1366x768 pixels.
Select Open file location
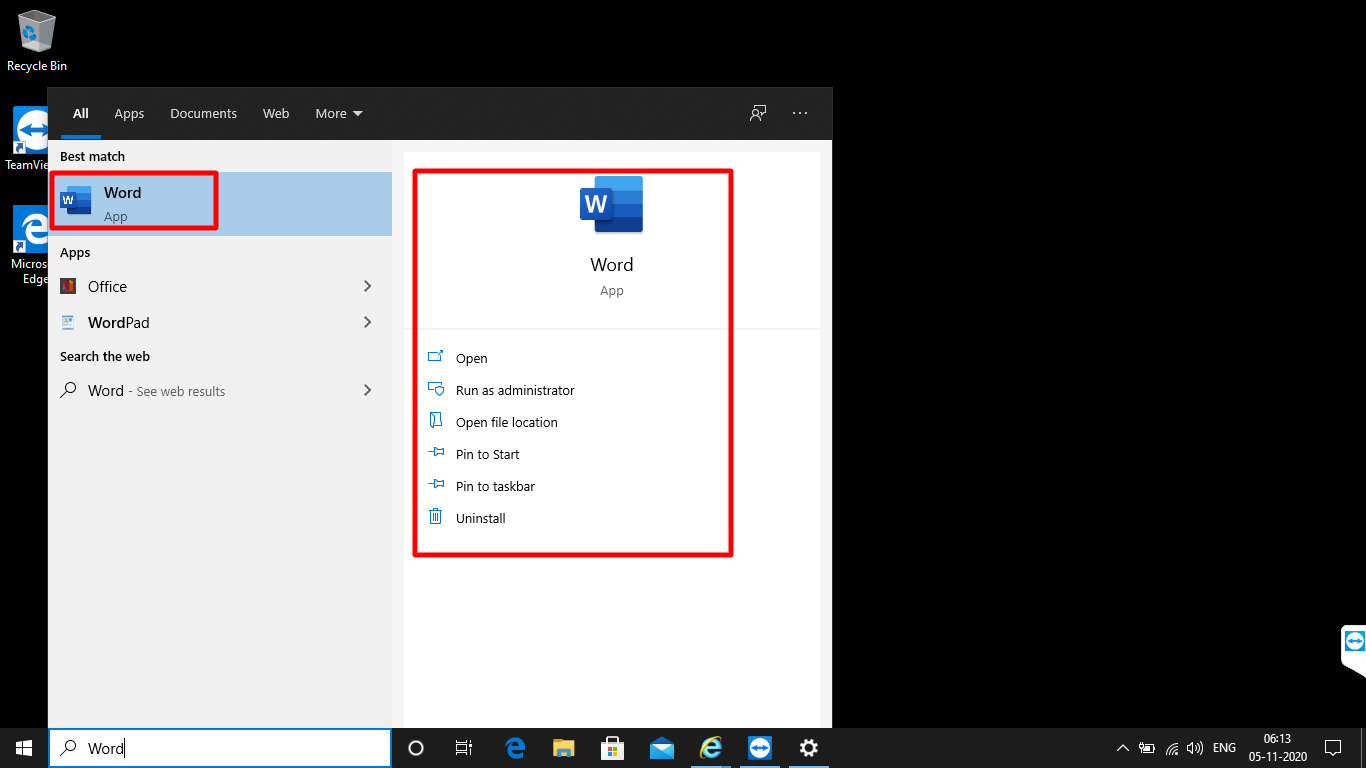(x=493, y=422)
